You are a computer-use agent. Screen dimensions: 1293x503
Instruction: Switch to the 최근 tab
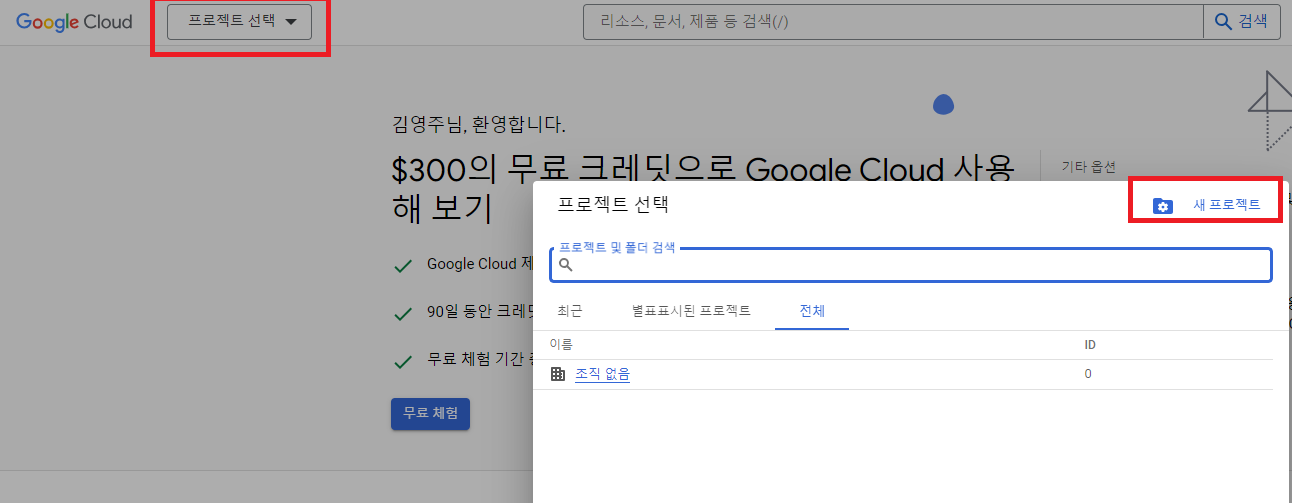tap(569, 310)
